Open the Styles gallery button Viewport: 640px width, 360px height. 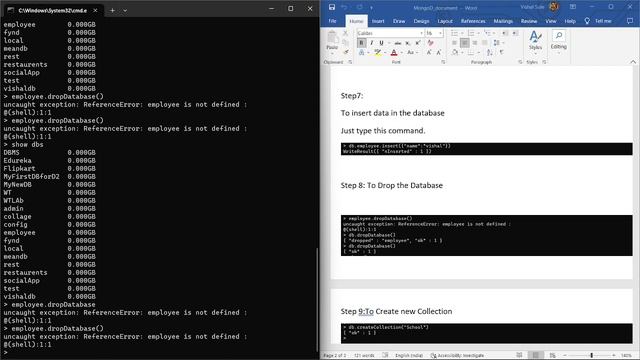tap(535, 41)
